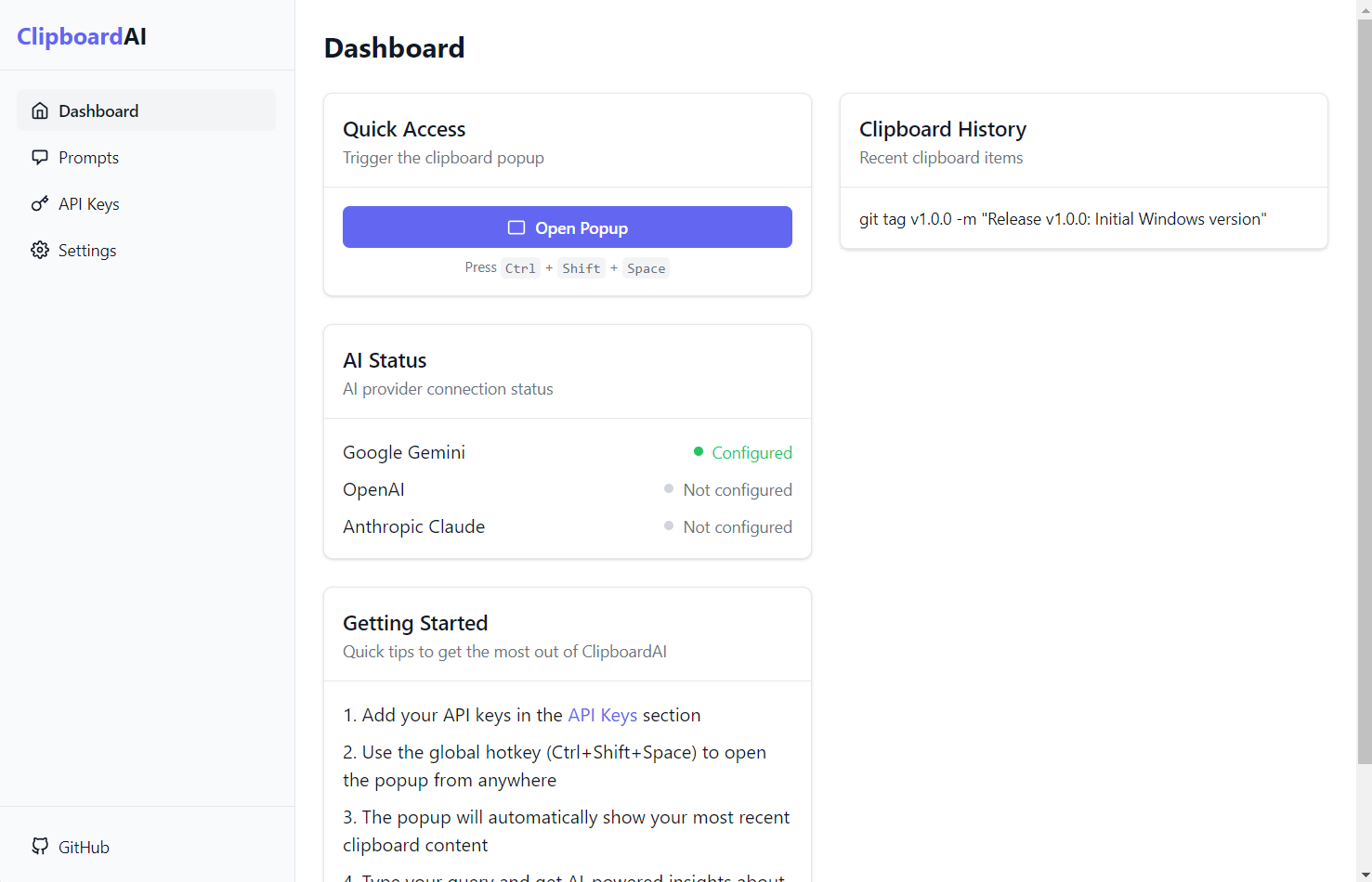Click the green status dot for Google Gemini

pyautogui.click(x=699, y=452)
